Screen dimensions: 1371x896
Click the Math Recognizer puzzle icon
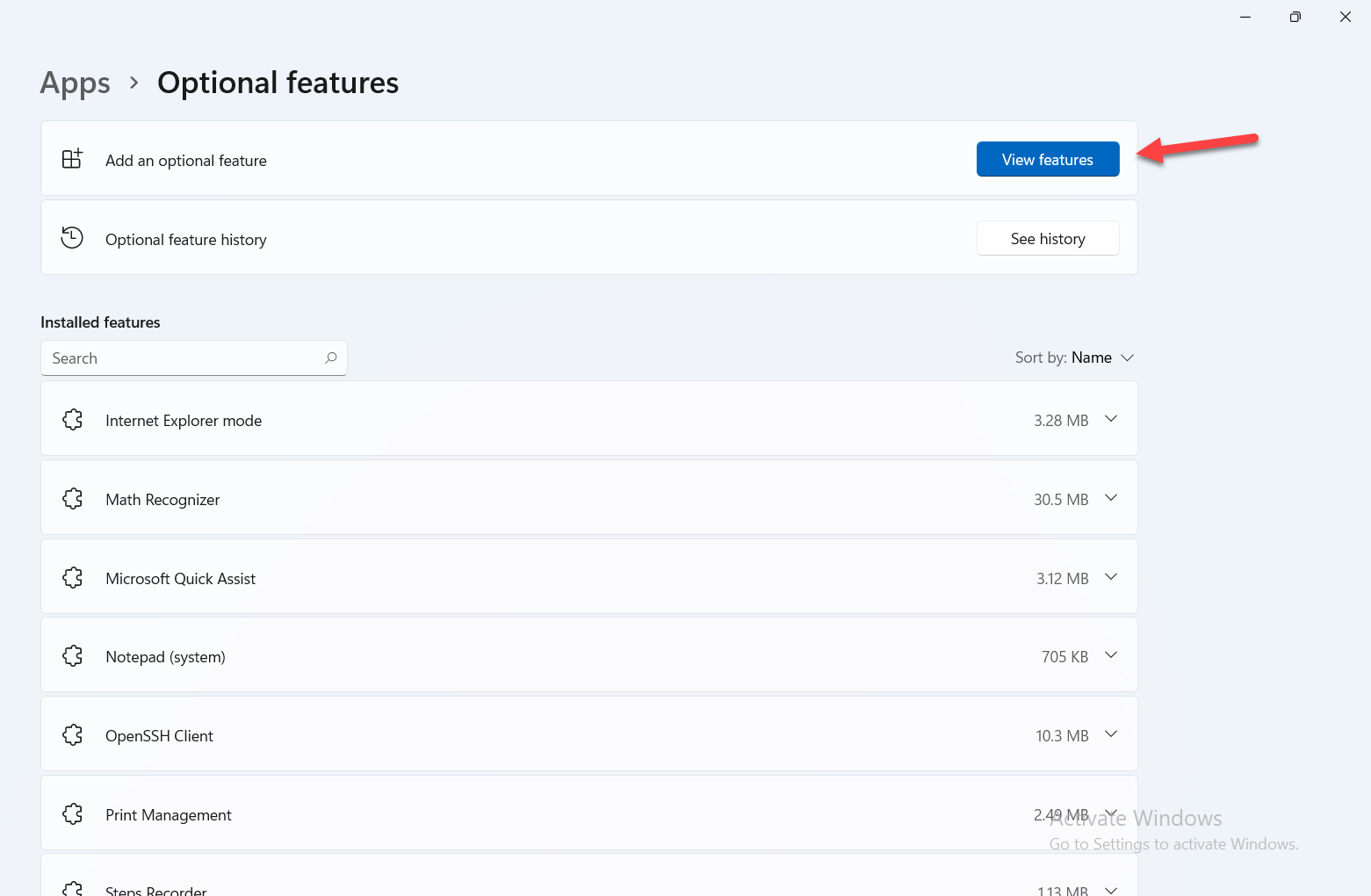[73, 499]
